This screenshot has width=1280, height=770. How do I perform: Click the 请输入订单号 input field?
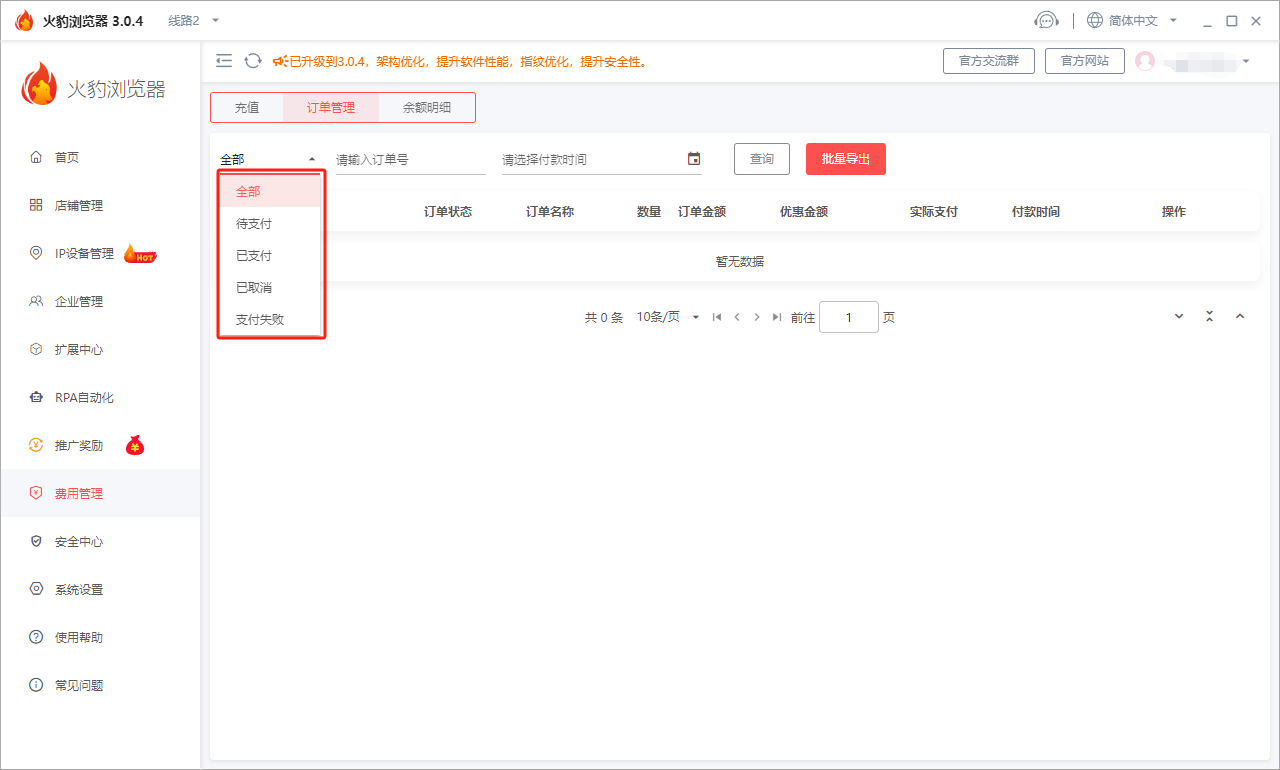pyautogui.click(x=410, y=160)
